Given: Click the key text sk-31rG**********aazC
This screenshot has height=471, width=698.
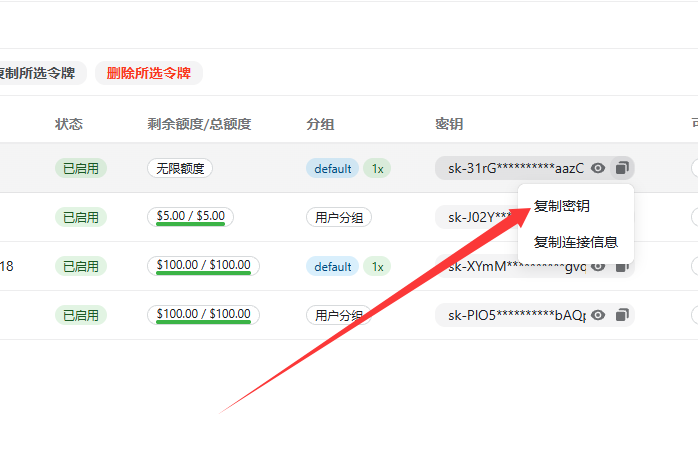Looking at the screenshot, I should click(x=516, y=168).
